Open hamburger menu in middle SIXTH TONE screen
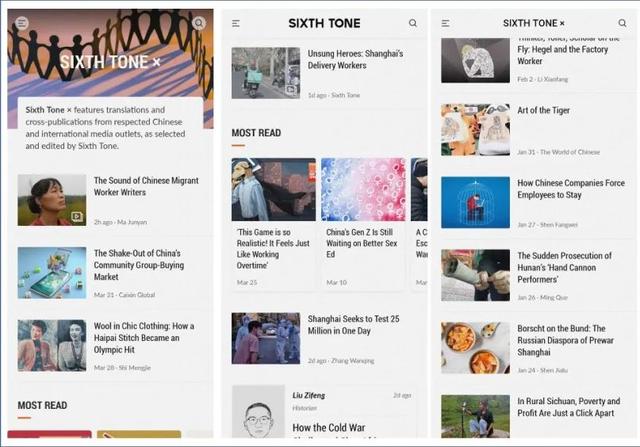The image size is (640, 447). pyautogui.click(x=236, y=23)
